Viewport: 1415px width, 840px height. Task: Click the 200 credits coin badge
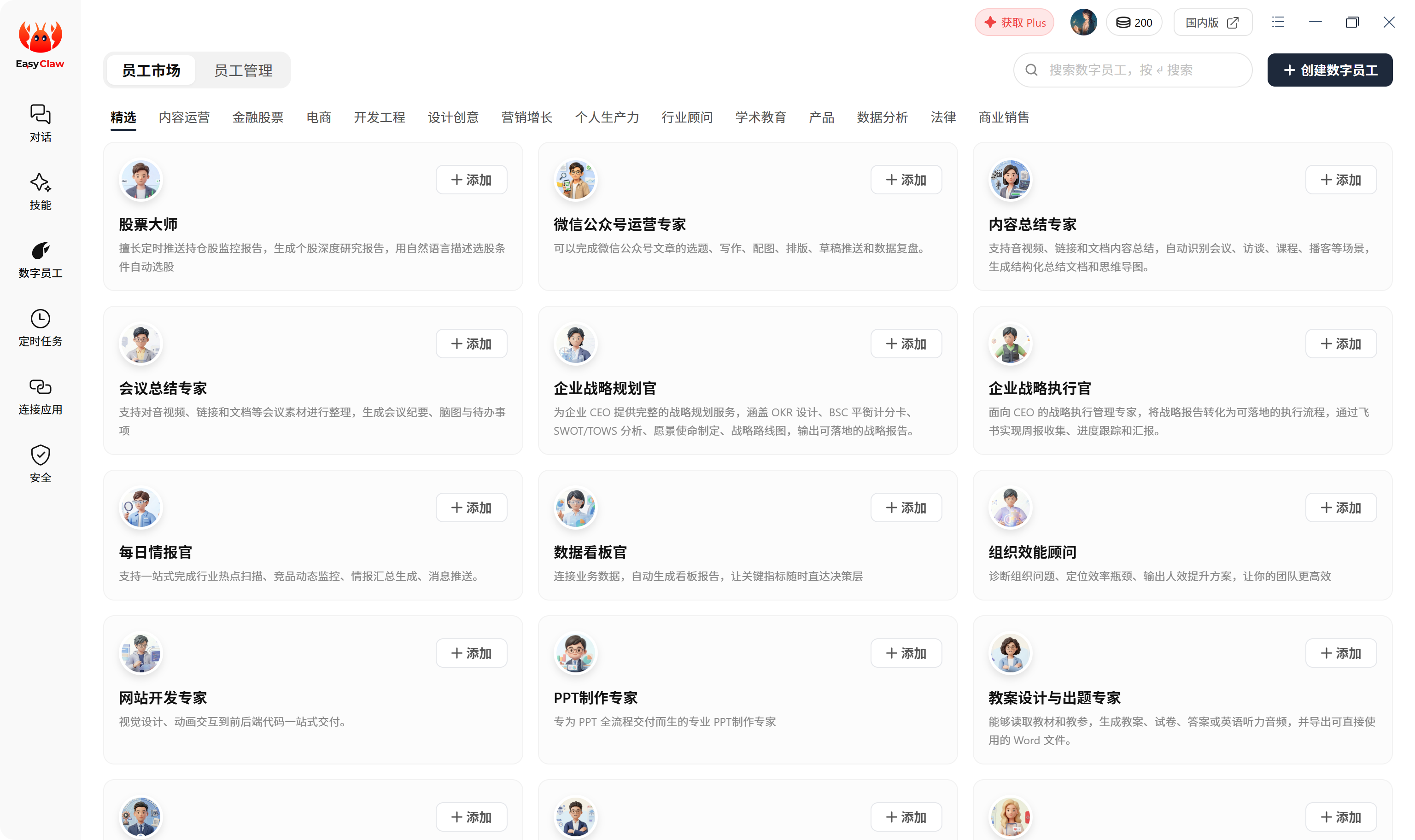[1134, 22]
